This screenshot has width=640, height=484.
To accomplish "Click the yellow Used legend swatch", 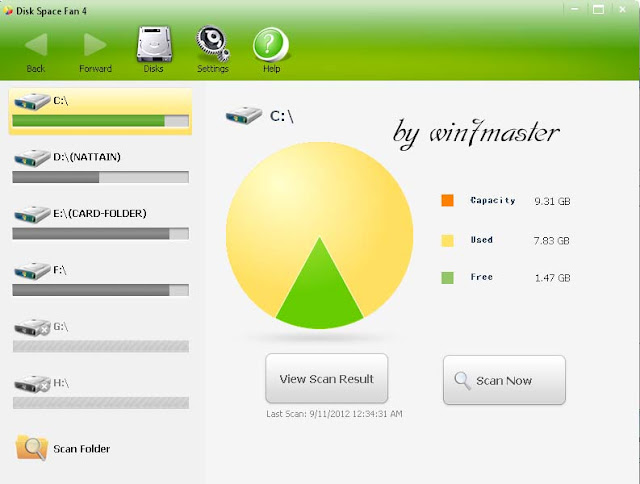I will (447, 240).
